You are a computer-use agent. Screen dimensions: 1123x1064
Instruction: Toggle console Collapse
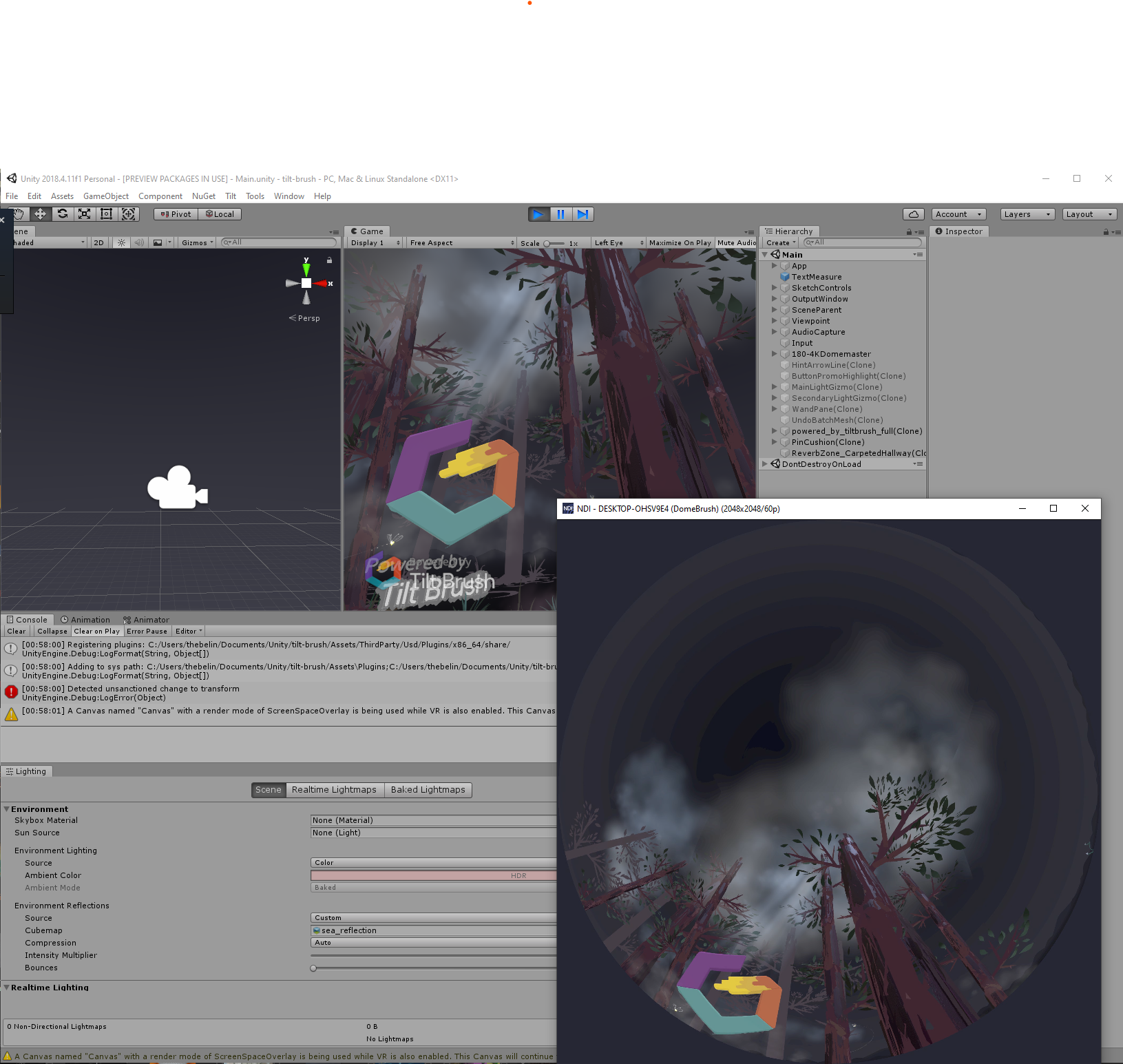[52, 631]
